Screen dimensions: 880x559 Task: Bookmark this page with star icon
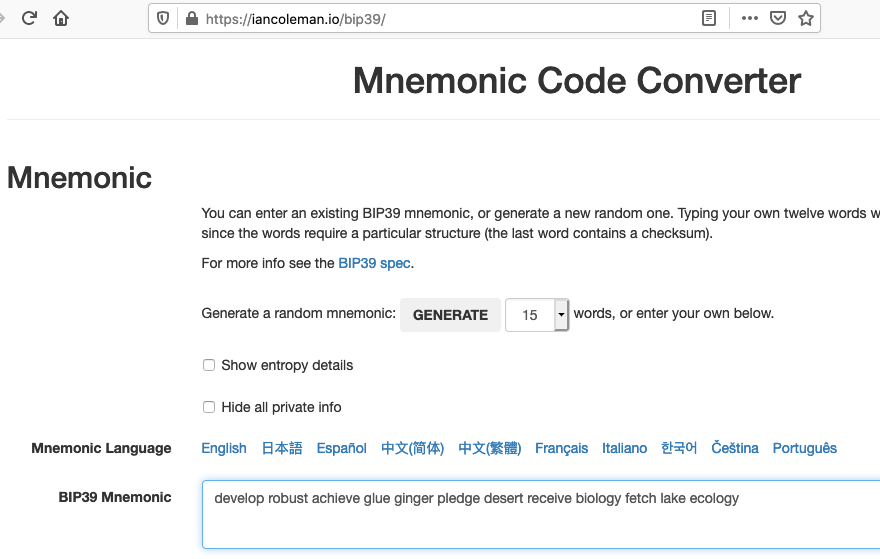coord(806,19)
